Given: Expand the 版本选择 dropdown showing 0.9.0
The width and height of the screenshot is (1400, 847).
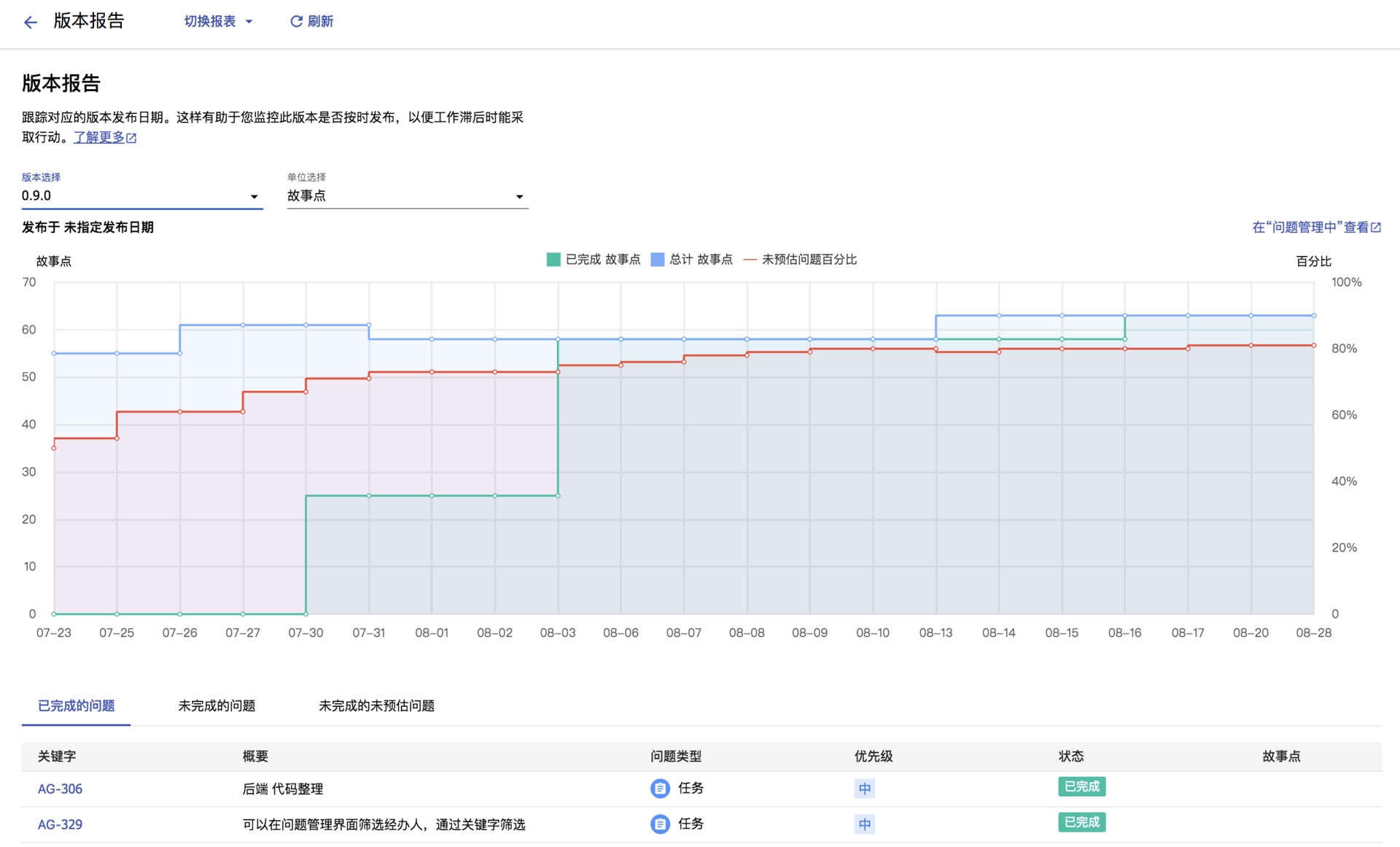Looking at the screenshot, I should pyautogui.click(x=142, y=196).
